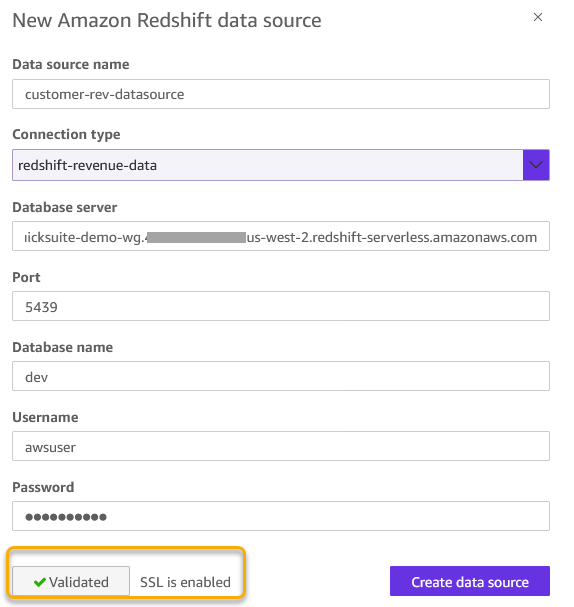
Task: Click the SSL is enabled text
Action: click(x=185, y=582)
